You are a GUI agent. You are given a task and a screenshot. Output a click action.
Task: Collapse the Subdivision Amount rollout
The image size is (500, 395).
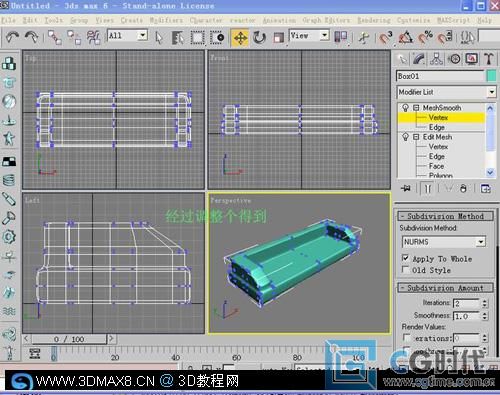(445, 288)
